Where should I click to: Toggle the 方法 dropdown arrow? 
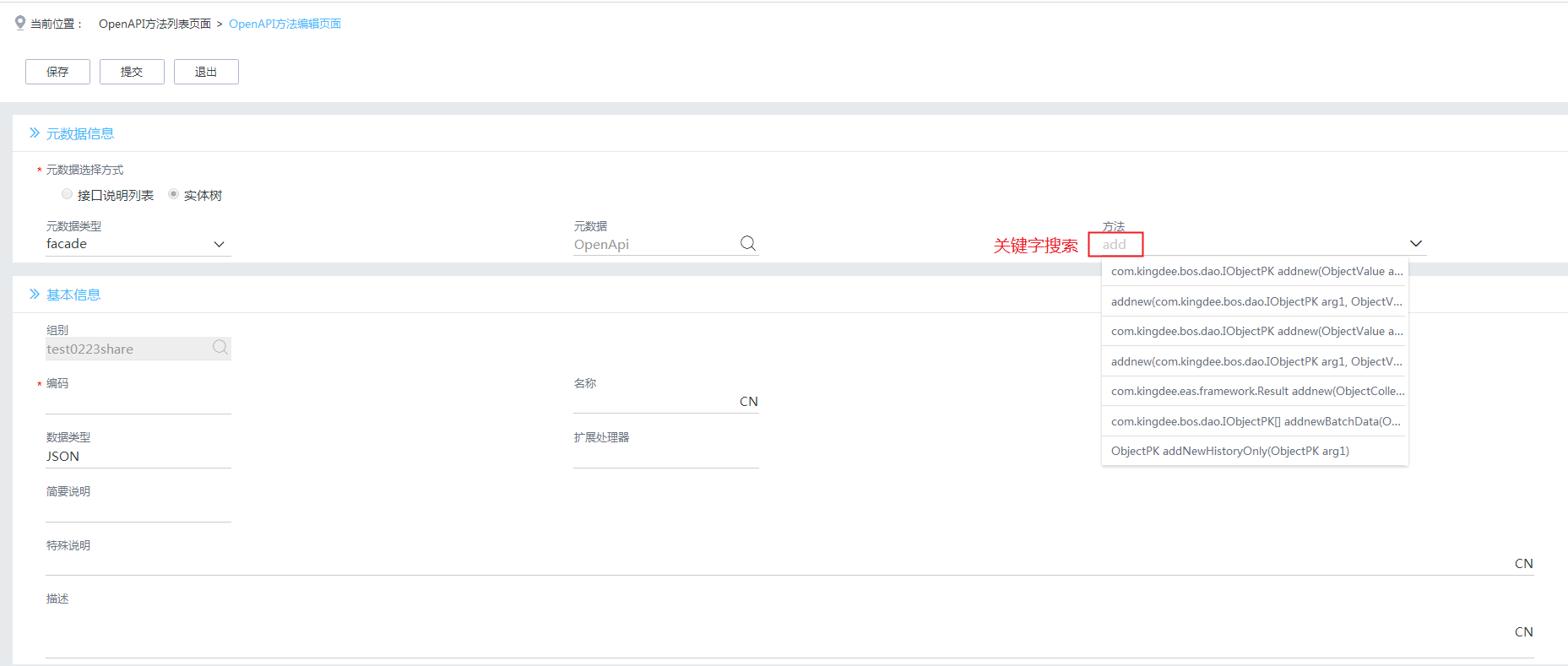click(x=1415, y=244)
